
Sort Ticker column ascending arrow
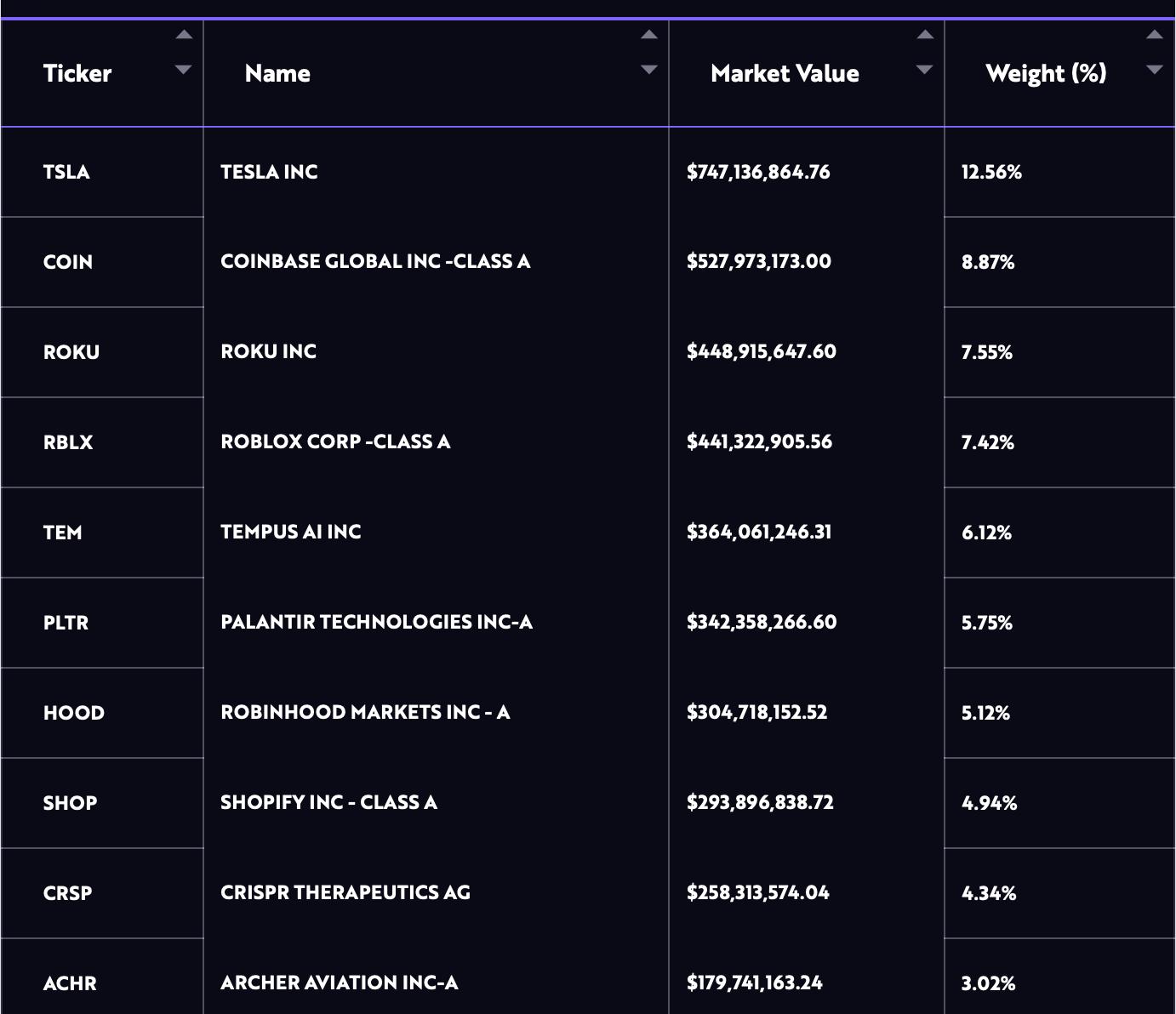pos(184,35)
